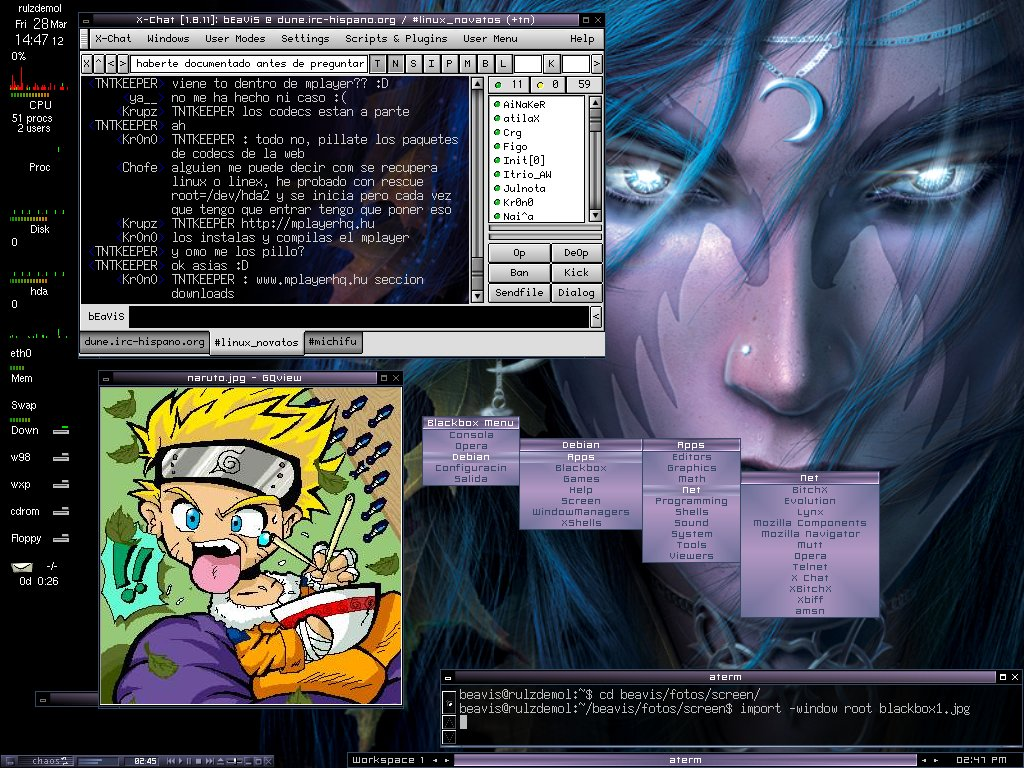Toggle channel mode T (topic lock) in X-Chat

tap(377, 63)
